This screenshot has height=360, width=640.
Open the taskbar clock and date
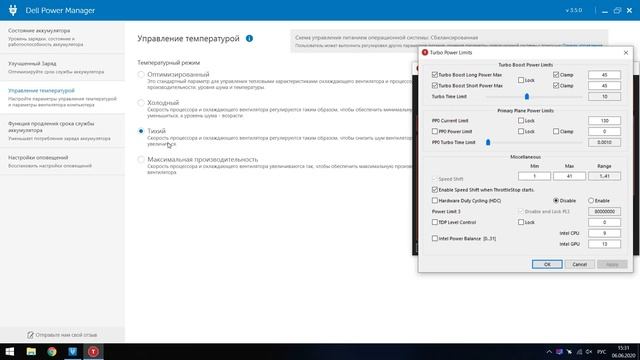(x=623, y=351)
